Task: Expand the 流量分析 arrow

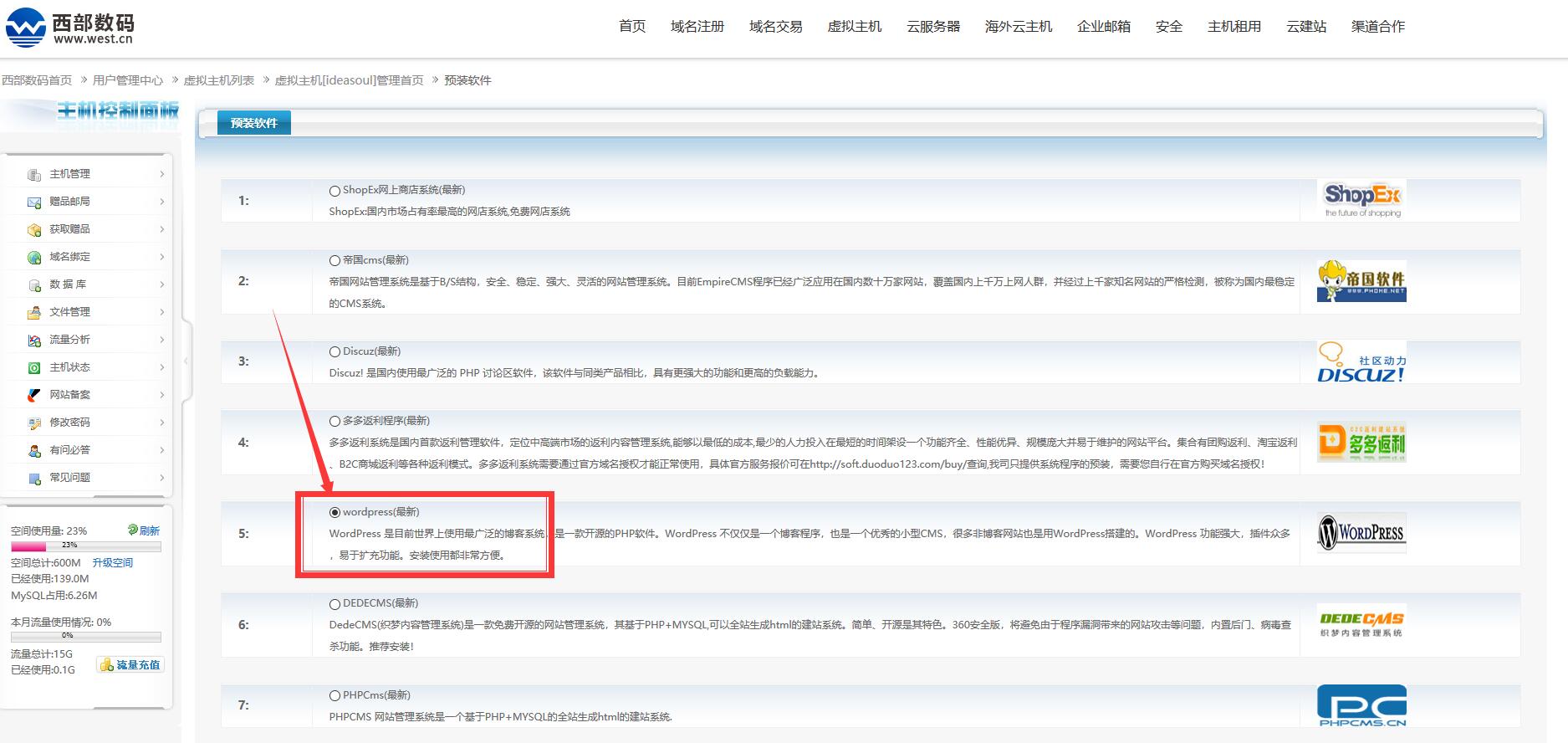Action: [161, 340]
